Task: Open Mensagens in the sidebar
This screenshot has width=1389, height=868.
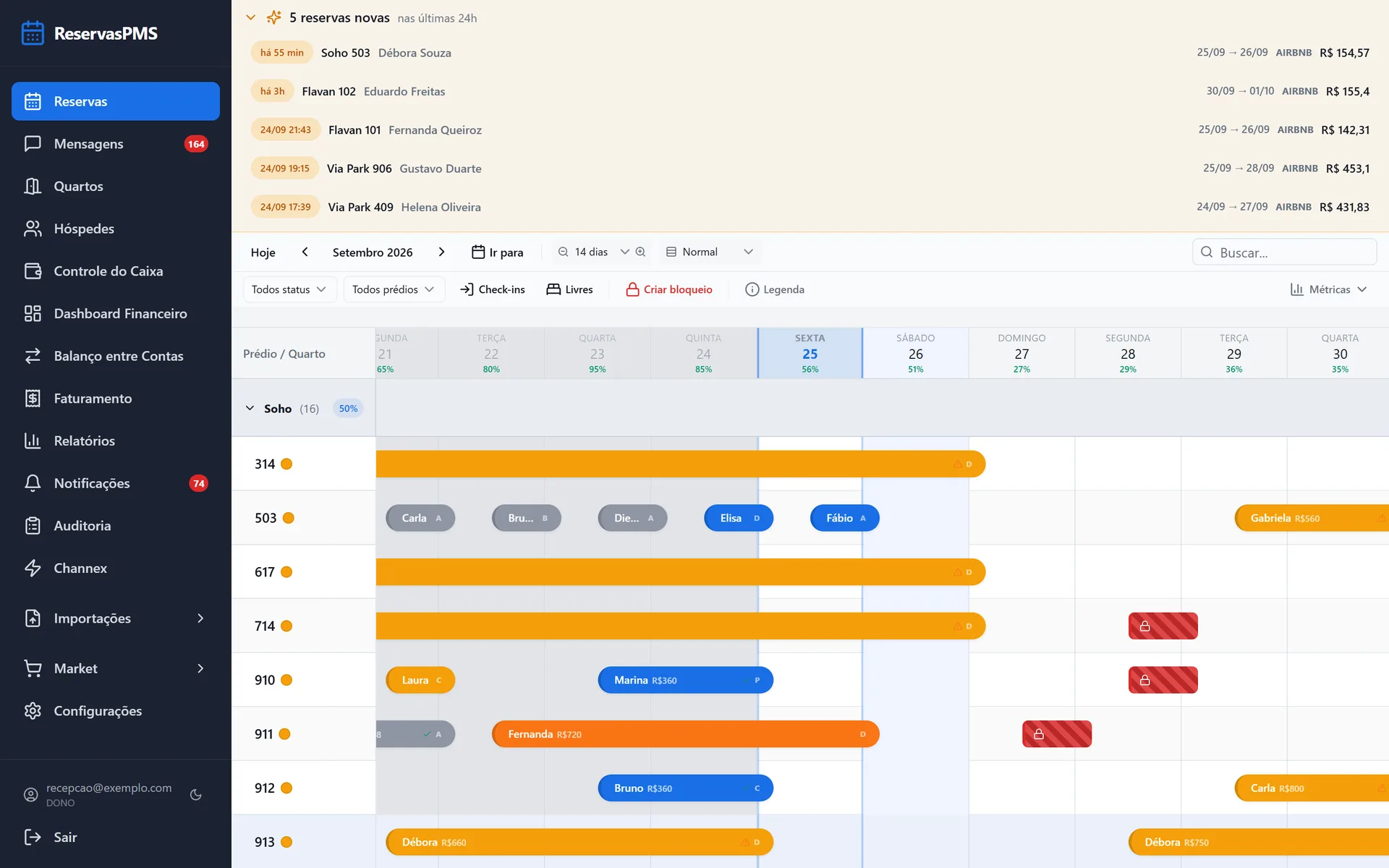Action: (116, 144)
